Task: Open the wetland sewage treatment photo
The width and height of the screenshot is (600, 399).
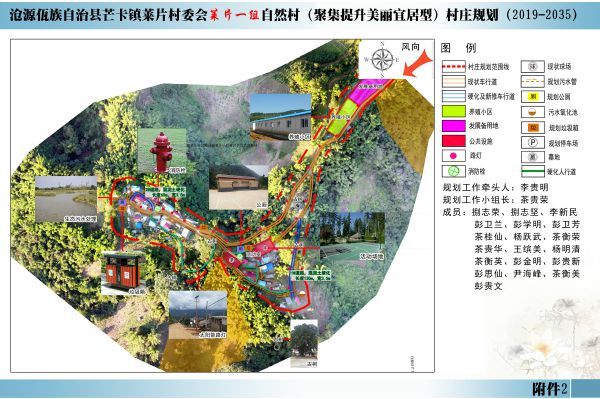Action: pyautogui.click(x=66, y=199)
